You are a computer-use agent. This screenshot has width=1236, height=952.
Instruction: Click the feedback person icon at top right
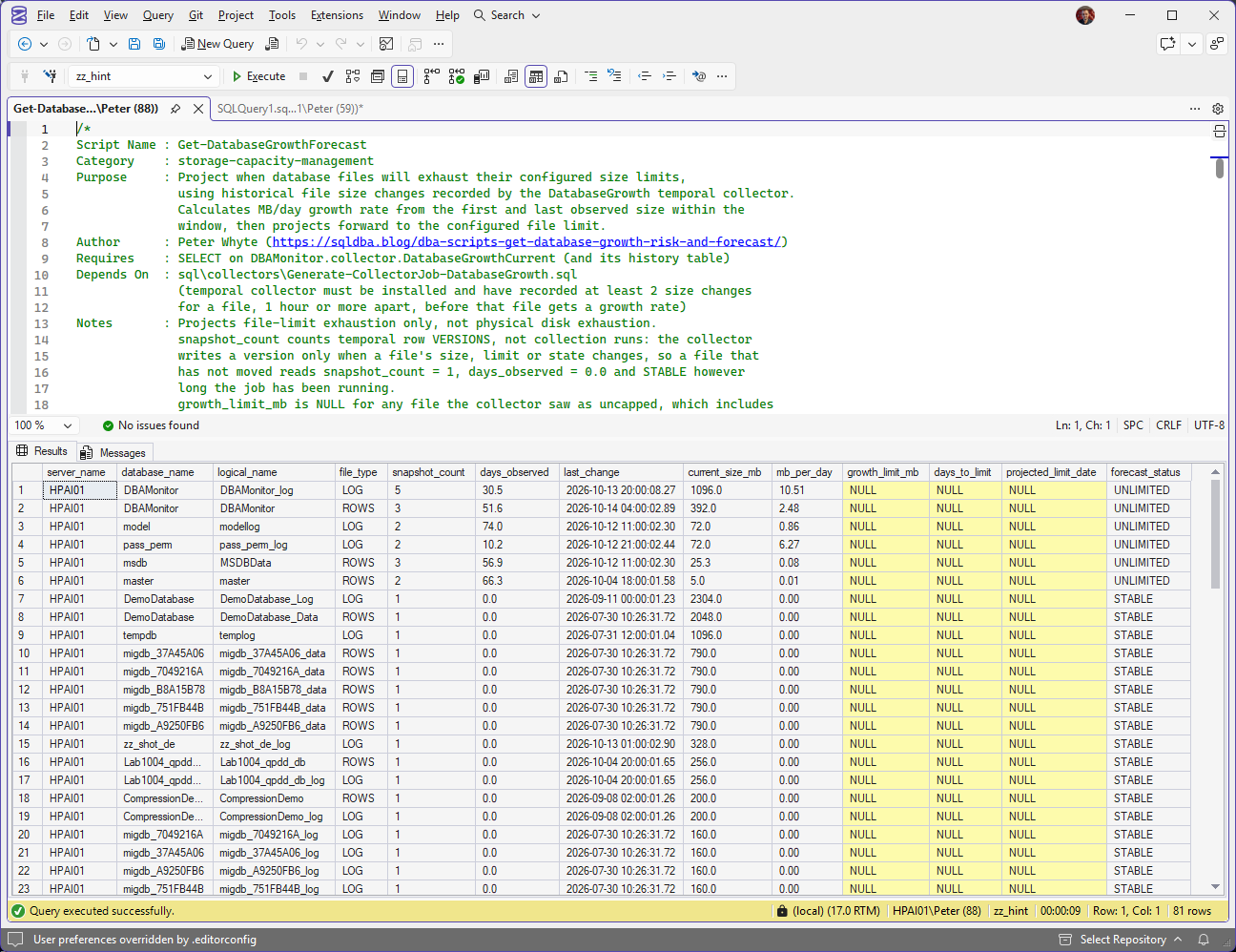click(x=1216, y=44)
